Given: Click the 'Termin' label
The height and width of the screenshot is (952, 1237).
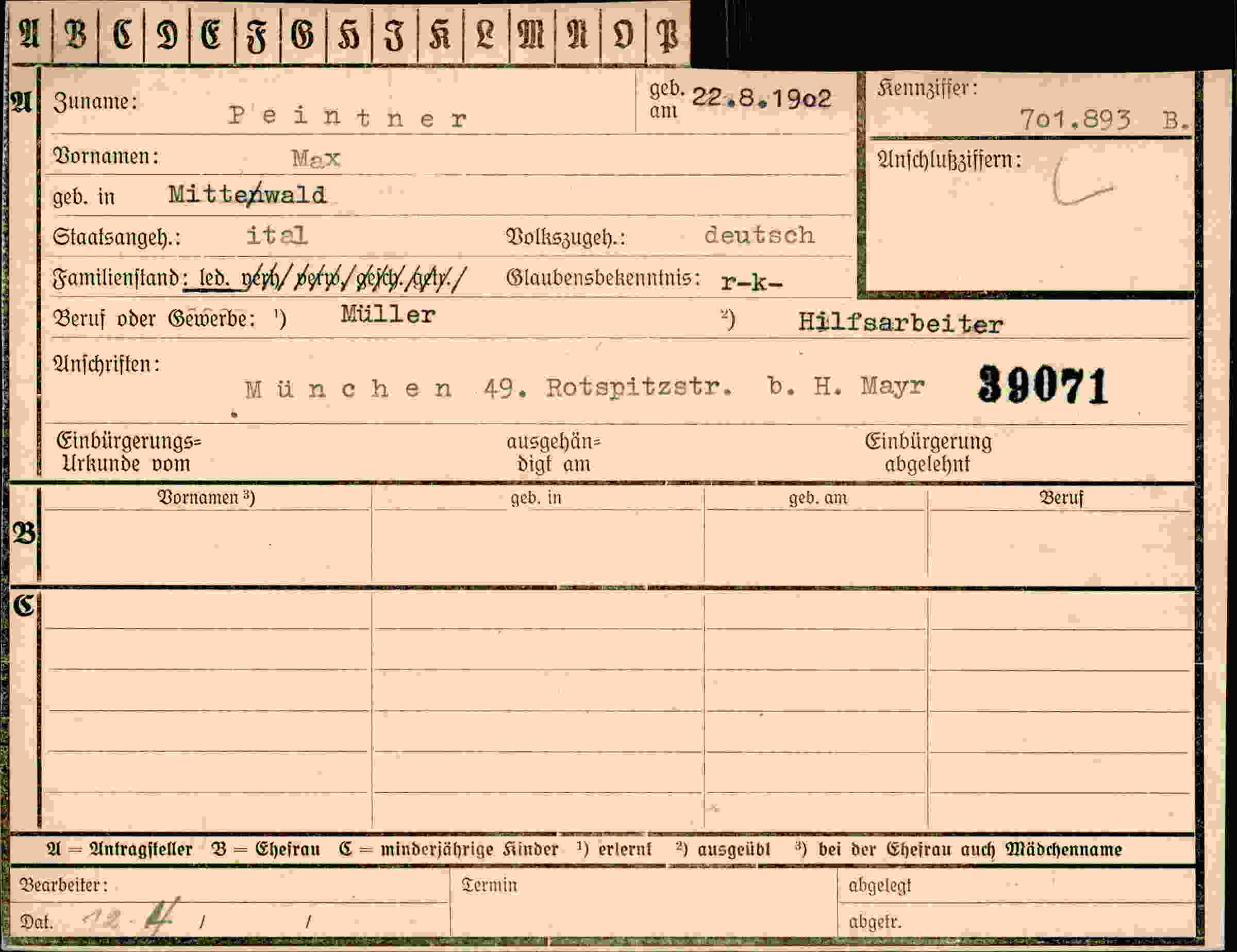Looking at the screenshot, I should tap(490, 885).
